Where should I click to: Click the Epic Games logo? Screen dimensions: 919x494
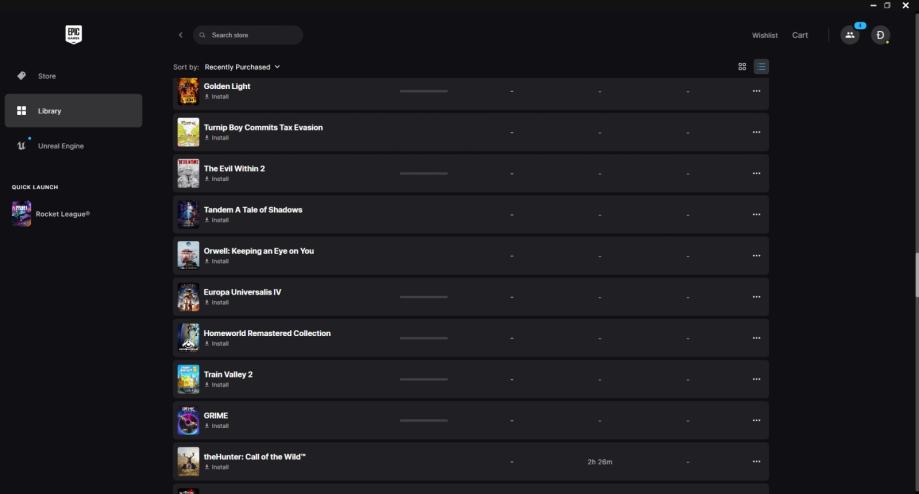pos(73,35)
